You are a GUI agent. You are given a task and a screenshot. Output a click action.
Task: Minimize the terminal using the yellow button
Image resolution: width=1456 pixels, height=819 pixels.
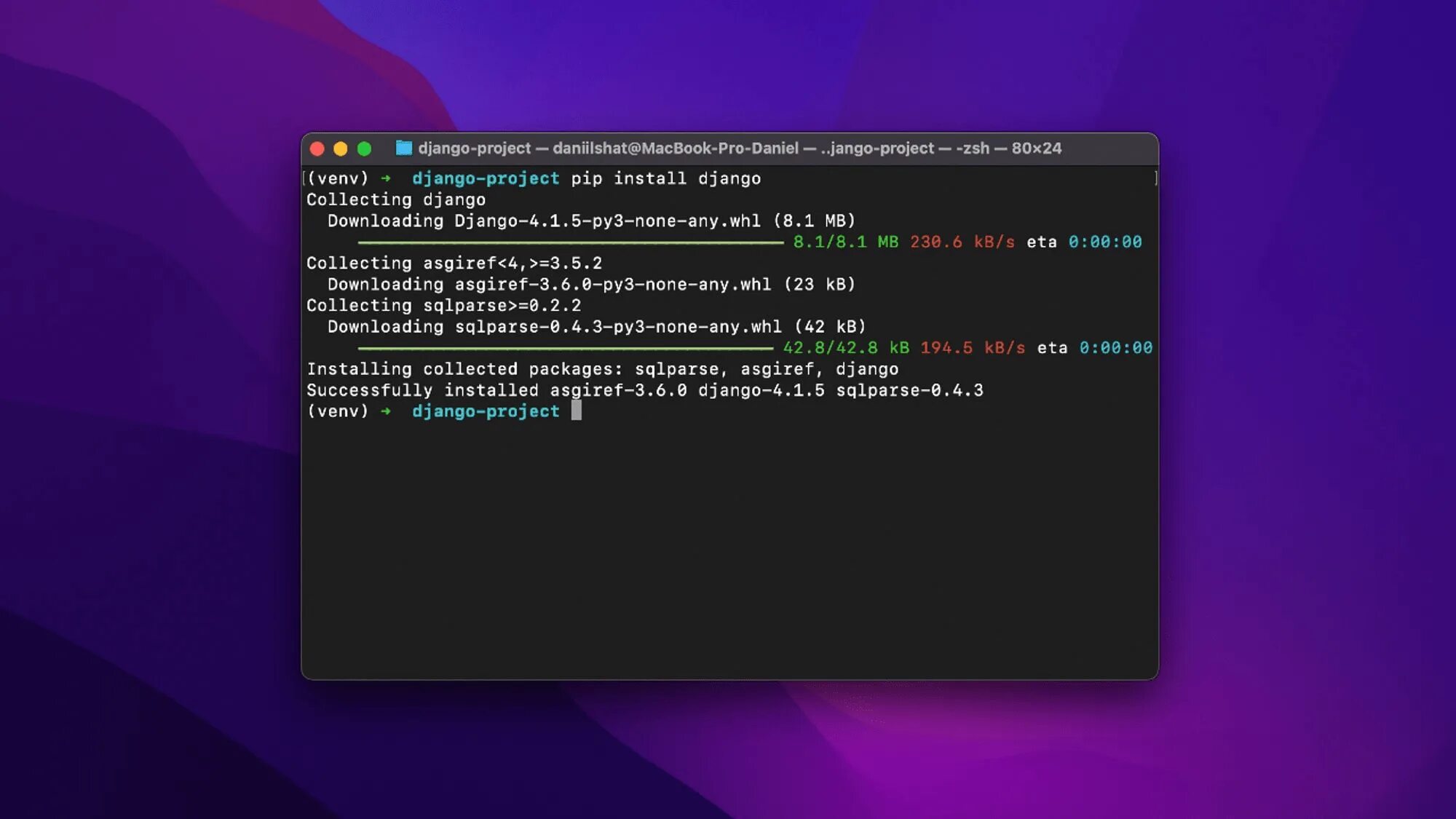(341, 149)
